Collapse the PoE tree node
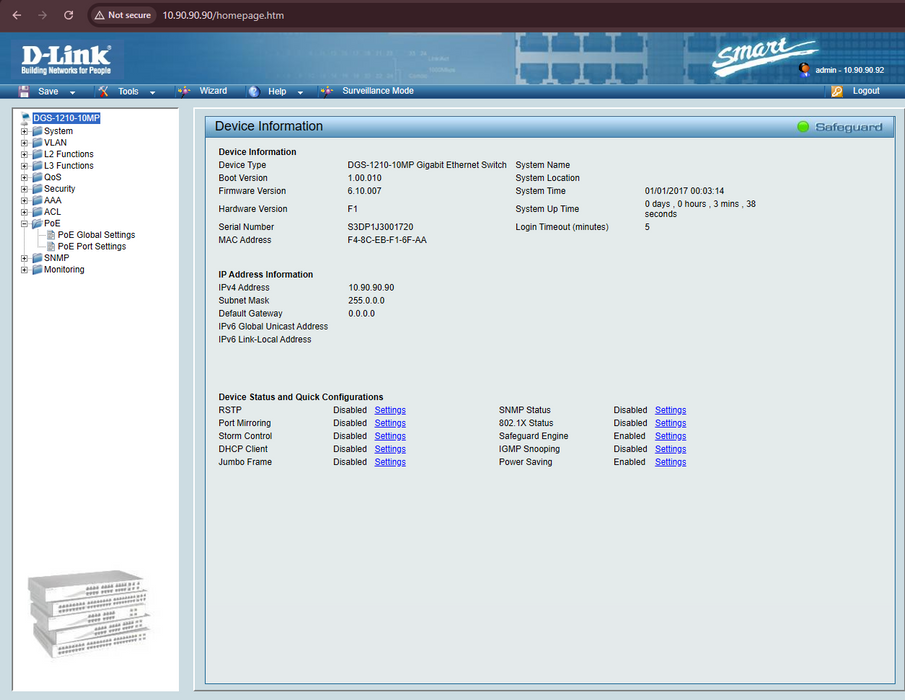Image resolution: width=905 pixels, height=700 pixels. point(24,224)
